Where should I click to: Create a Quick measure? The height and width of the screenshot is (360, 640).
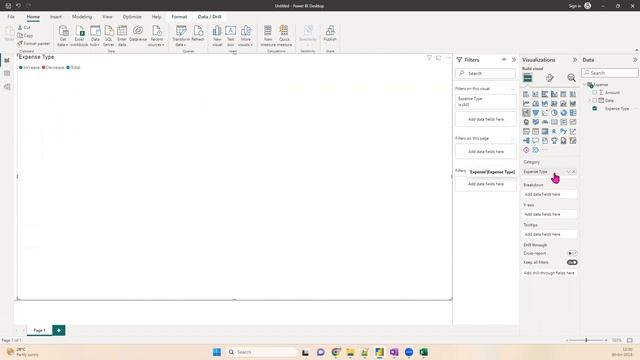284,36
